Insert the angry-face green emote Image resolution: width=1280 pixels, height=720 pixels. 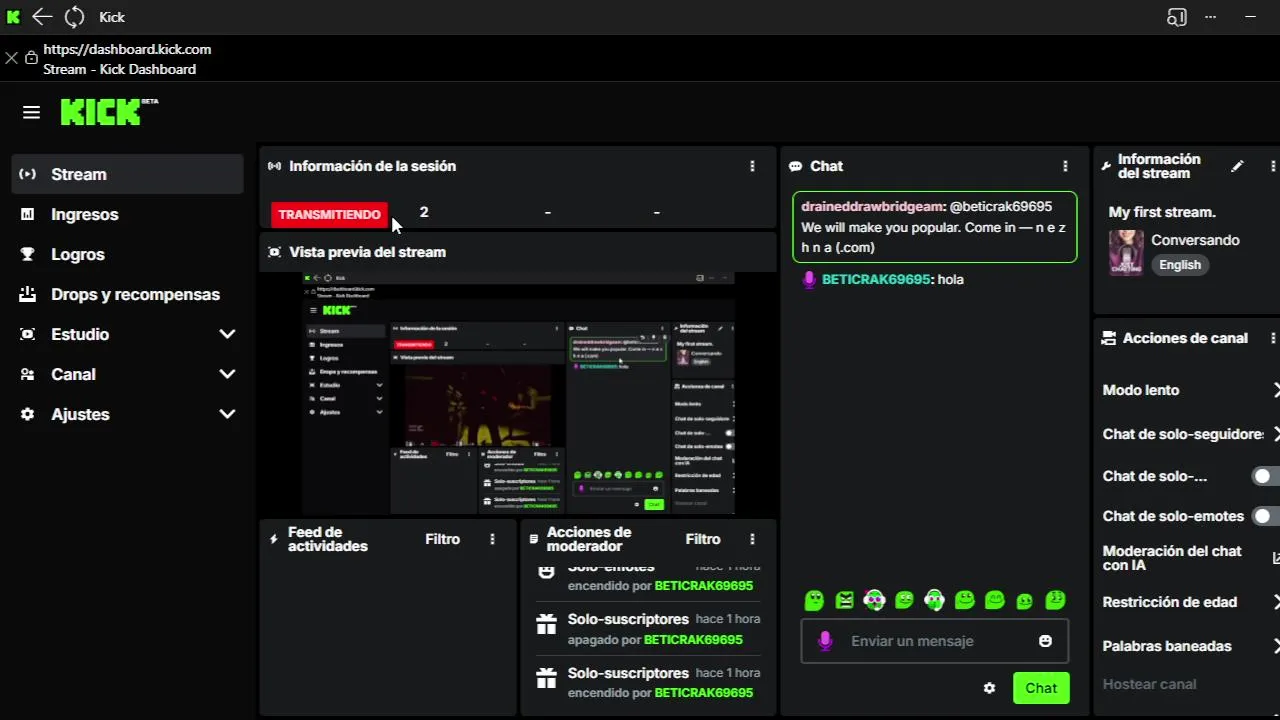(845, 600)
